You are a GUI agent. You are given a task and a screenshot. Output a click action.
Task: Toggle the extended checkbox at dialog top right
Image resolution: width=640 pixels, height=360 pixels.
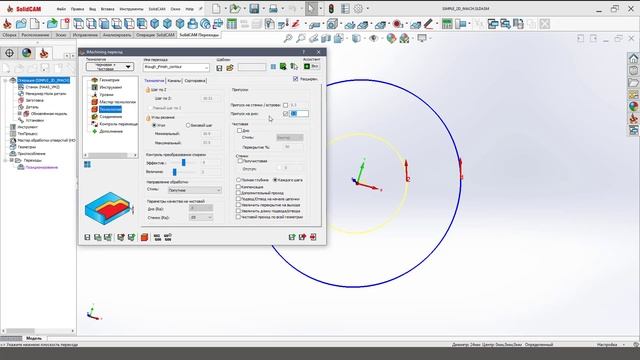[x=296, y=79]
